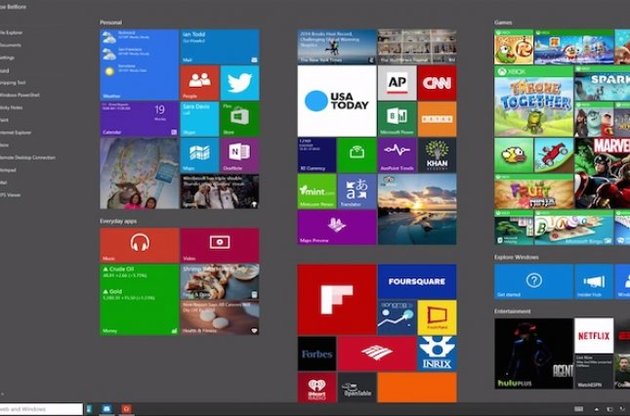Open the Throne Together game tile
This screenshot has height=416, width=630.
[x=534, y=99]
